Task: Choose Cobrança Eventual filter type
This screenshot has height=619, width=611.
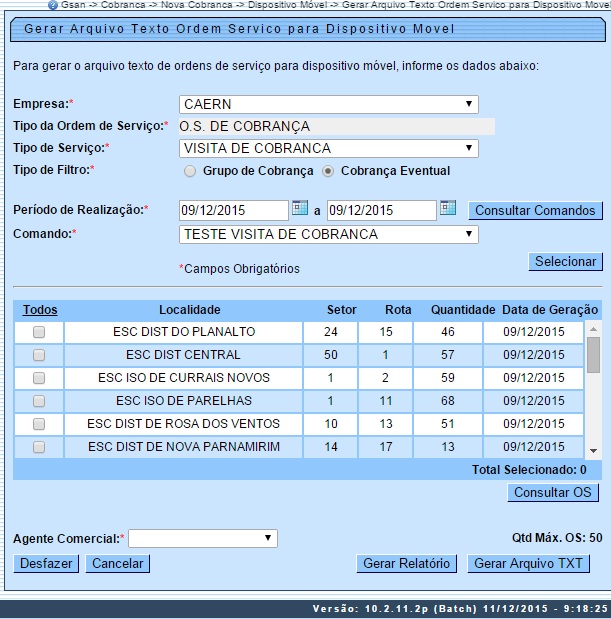Action: pos(328,172)
